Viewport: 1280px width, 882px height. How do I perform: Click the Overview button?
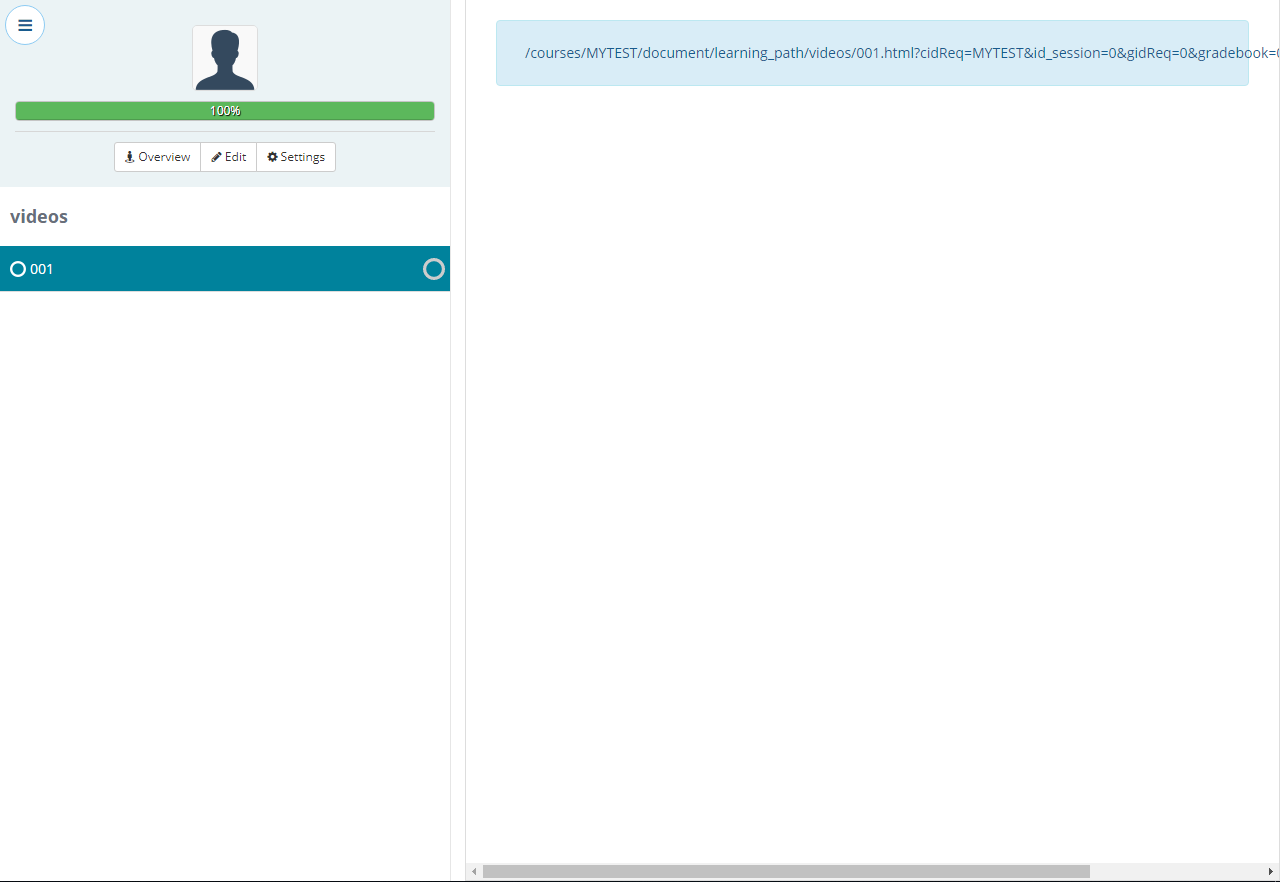click(x=157, y=156)
